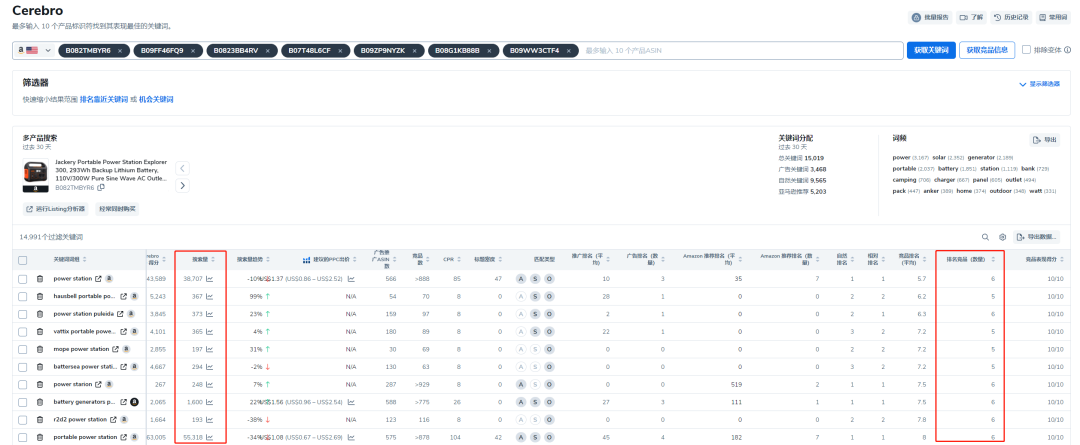1080x445 pixels.
Task: Open the 批量报告 bulk reports
Action: click(x=929, y=17)
